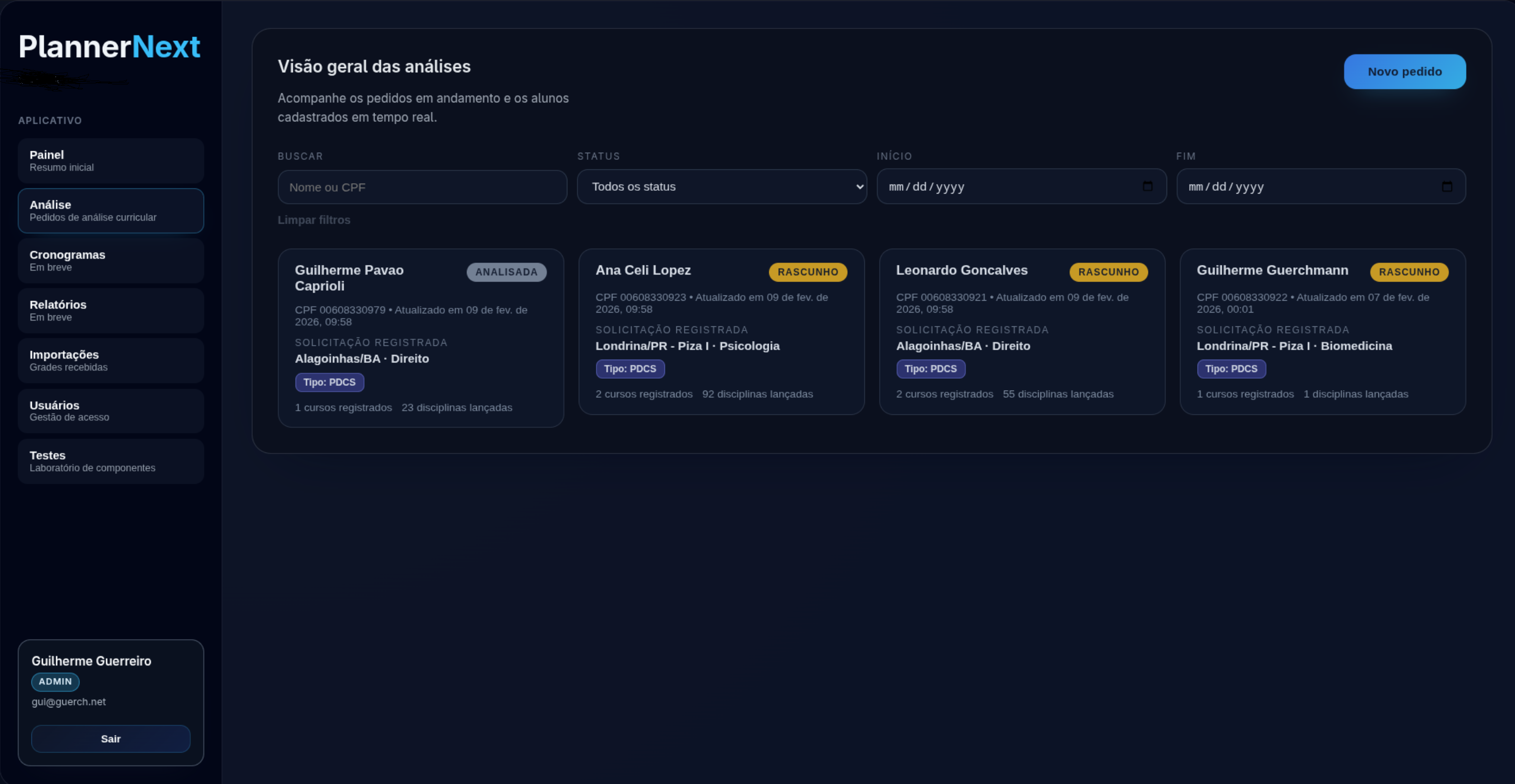Expand the Status dropdown showing Todos os status
The image size is (1515, 784).
(722, 186)
